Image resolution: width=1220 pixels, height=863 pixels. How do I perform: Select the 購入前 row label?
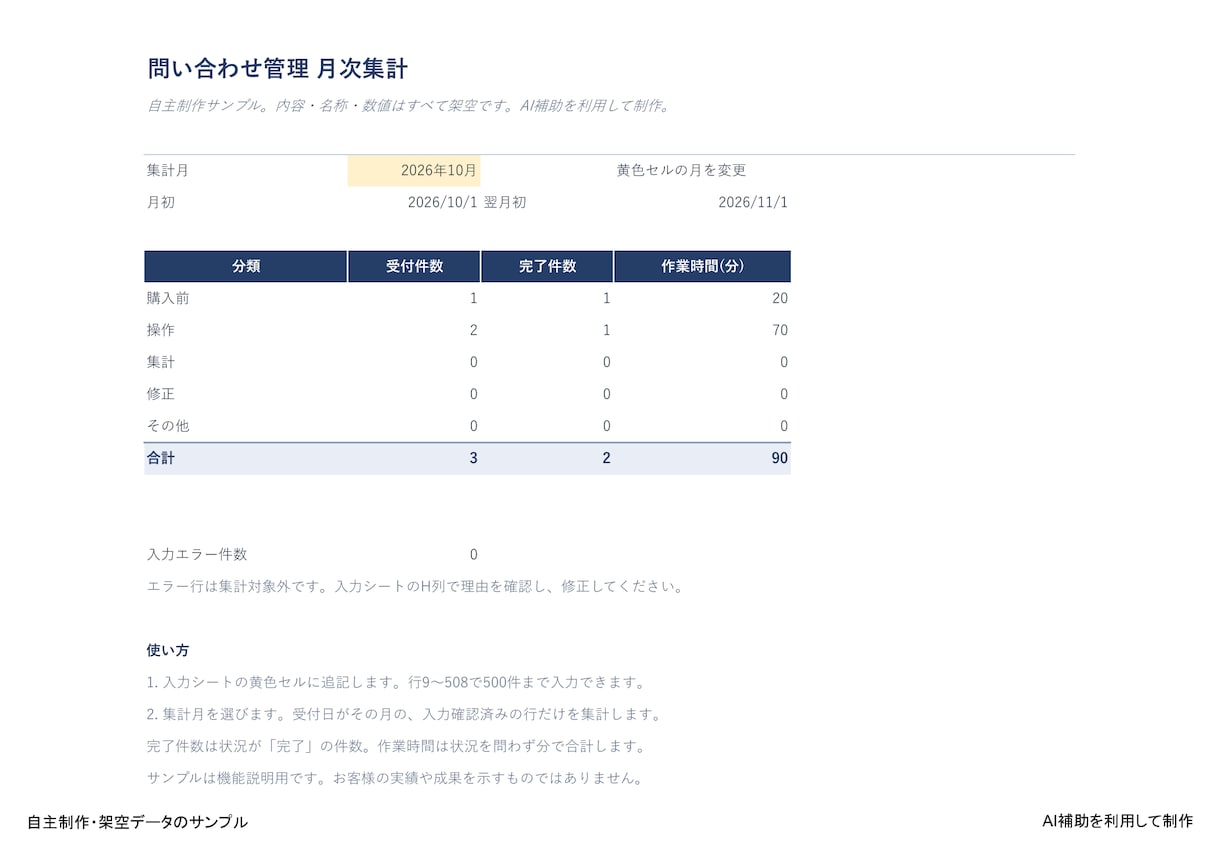pos(168,299)
